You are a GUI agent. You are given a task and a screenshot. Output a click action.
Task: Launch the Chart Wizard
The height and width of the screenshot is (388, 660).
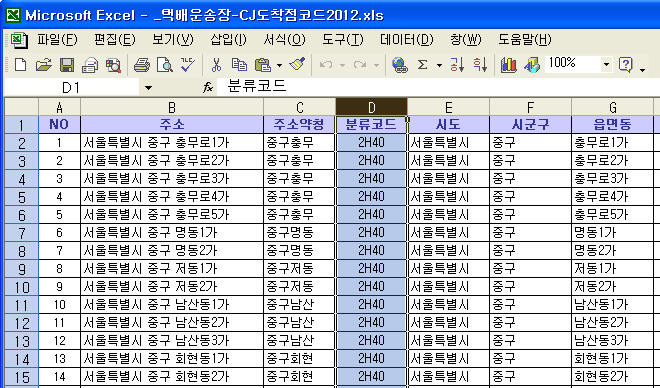(x=508, y=65)
